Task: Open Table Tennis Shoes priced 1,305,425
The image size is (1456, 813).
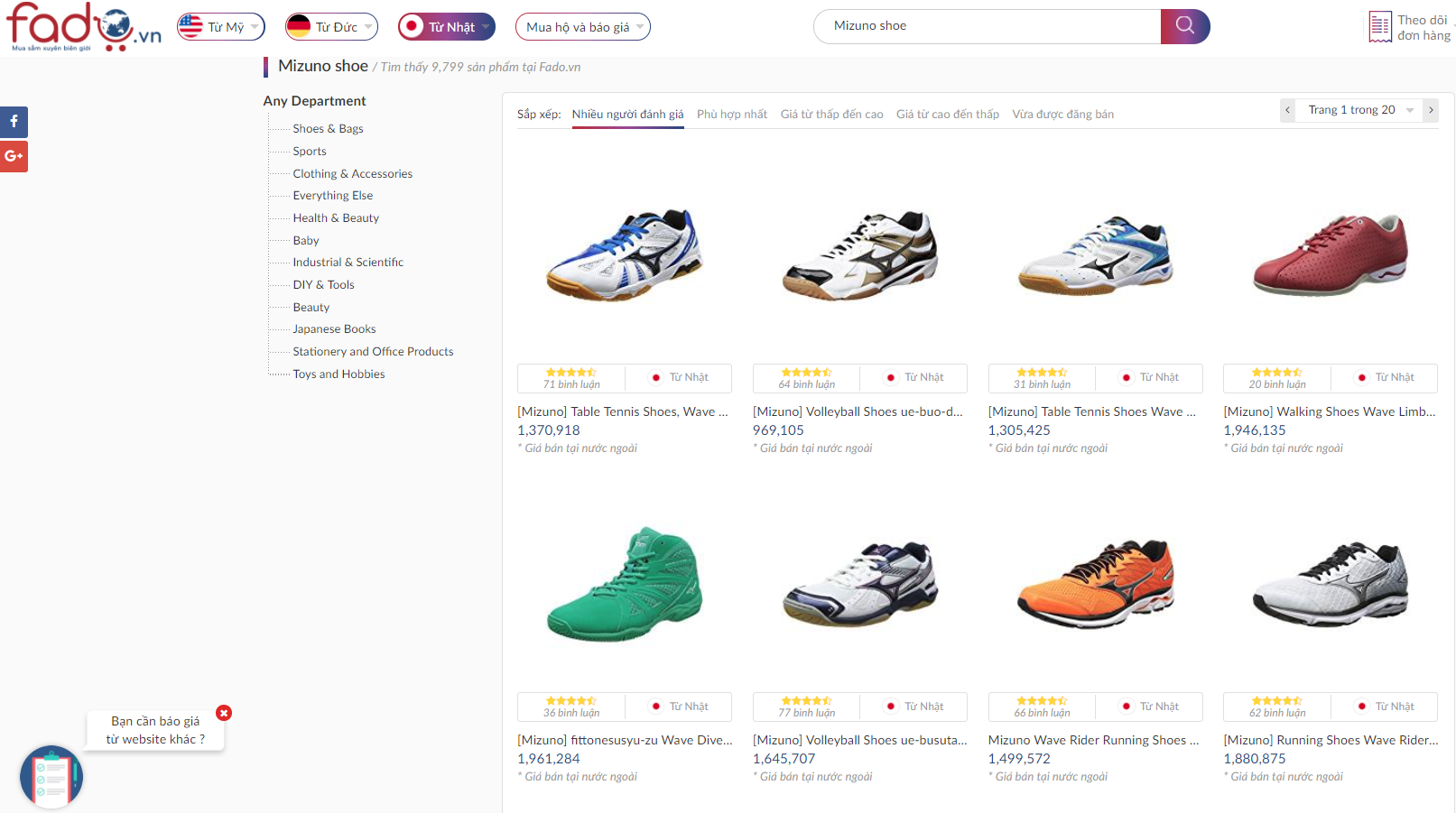Action: tap(1092, 412)
